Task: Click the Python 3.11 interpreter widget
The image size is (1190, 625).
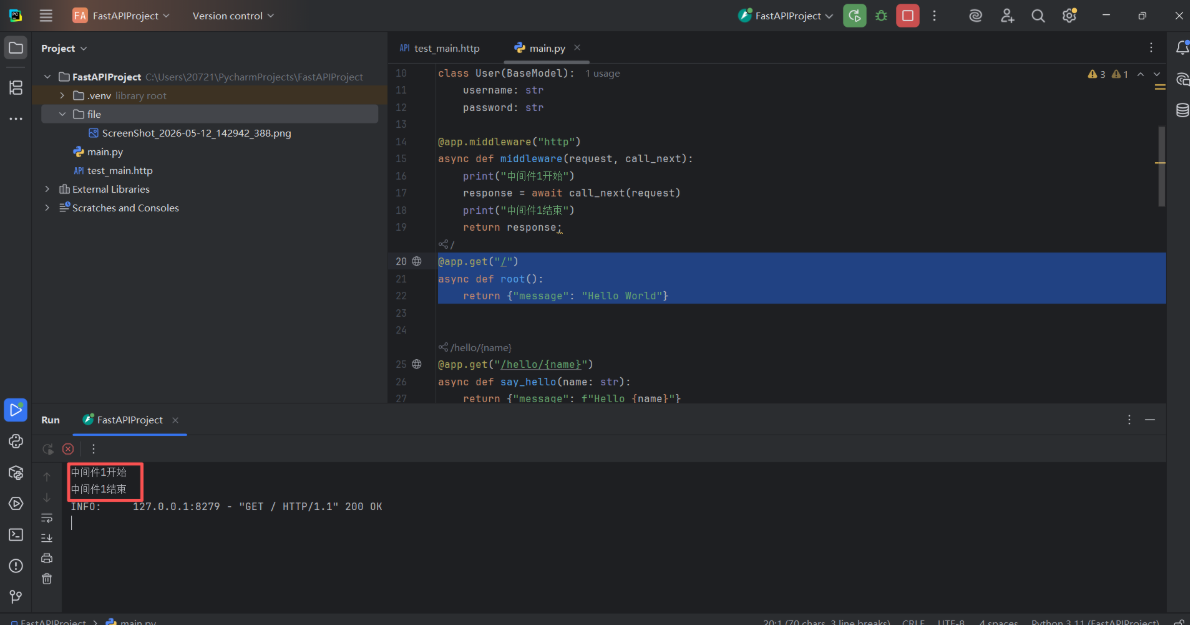Action: pos(1095,621)
